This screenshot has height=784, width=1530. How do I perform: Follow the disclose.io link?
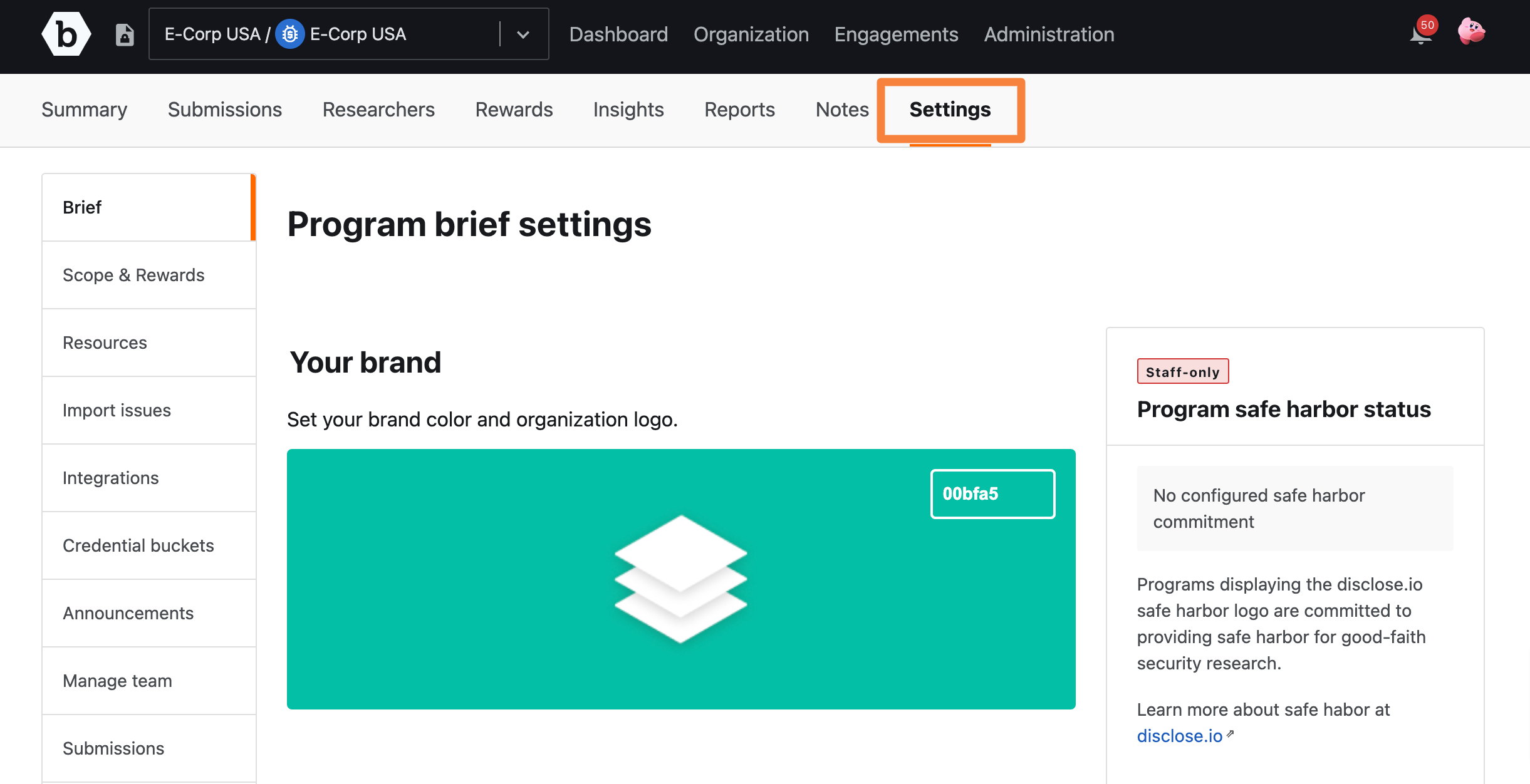click(x=1180, y=736)
